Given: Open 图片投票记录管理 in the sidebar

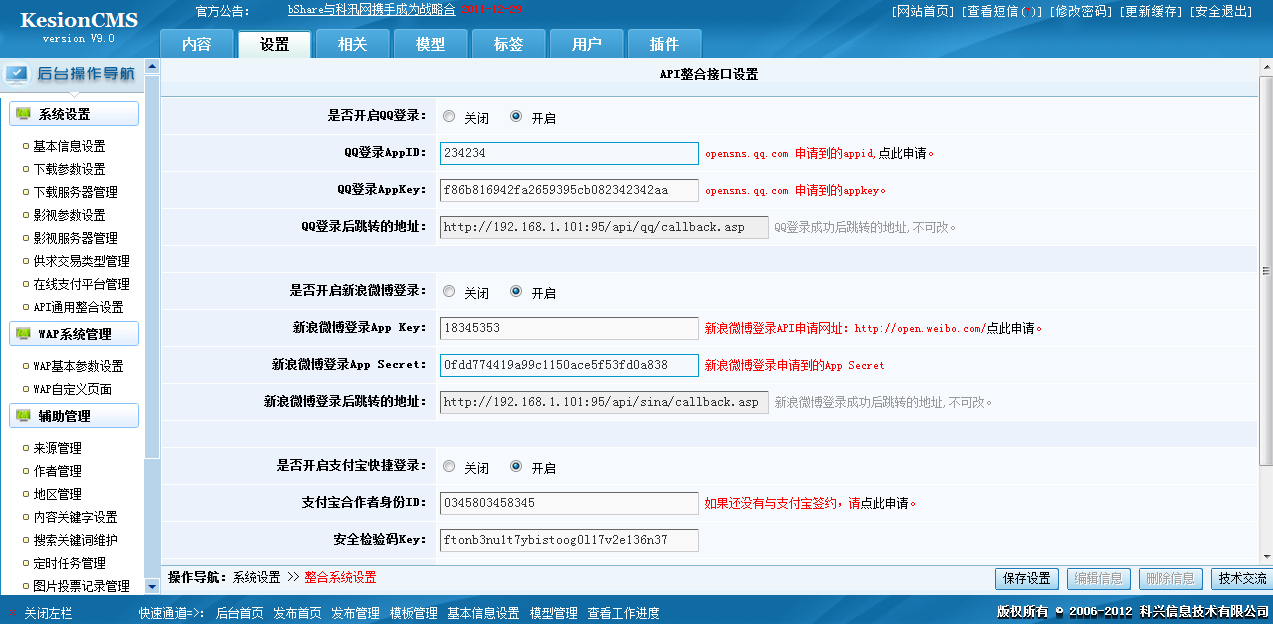Looking at the screenshot, I should point(81,586).
